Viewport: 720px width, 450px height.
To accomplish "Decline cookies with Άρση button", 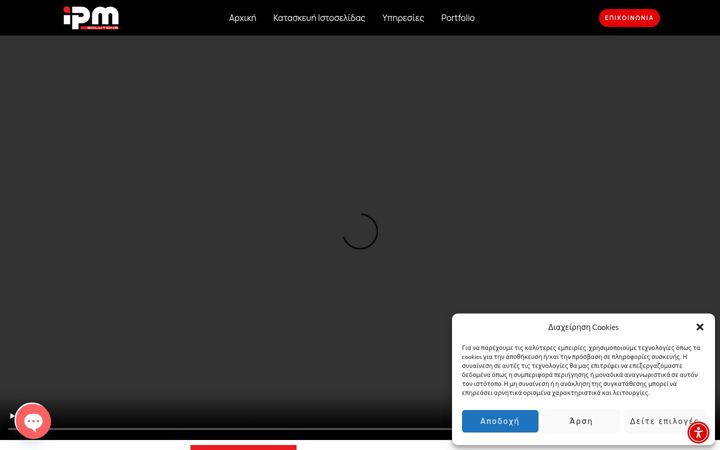I will tap(581, 421).
